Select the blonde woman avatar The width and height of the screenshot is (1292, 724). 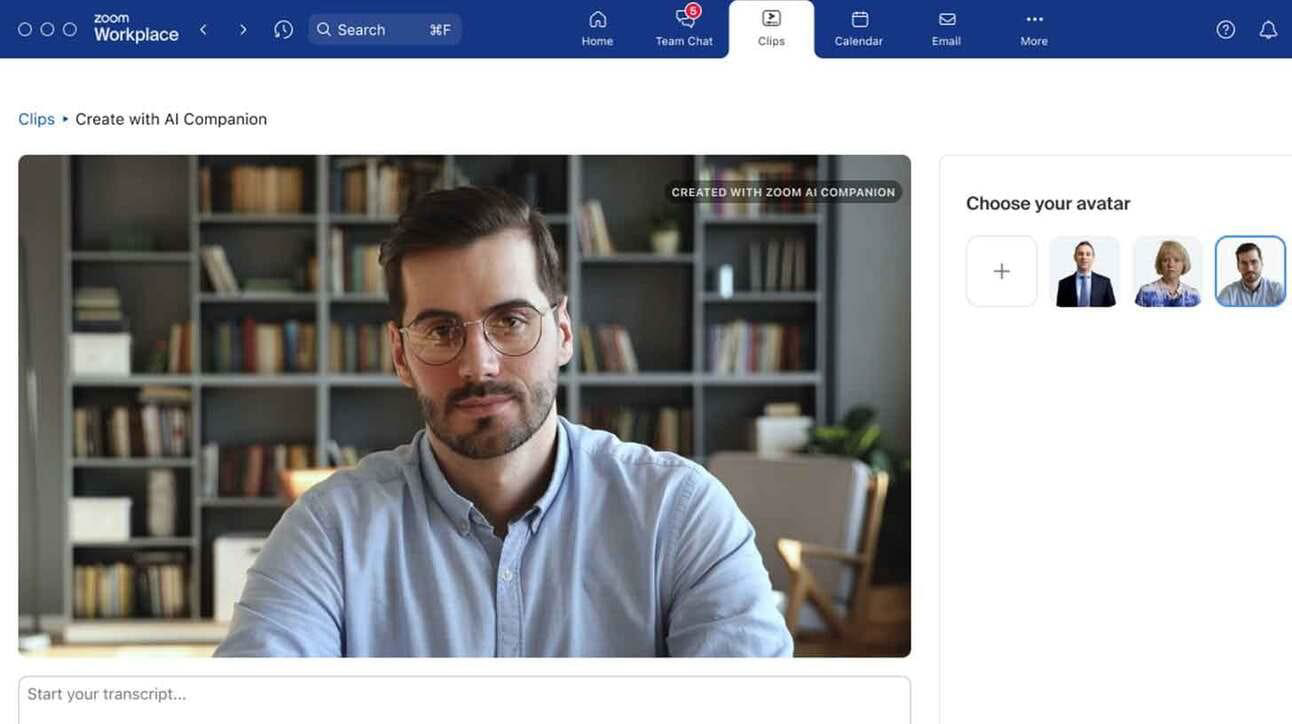click(x=1167, y=269)
